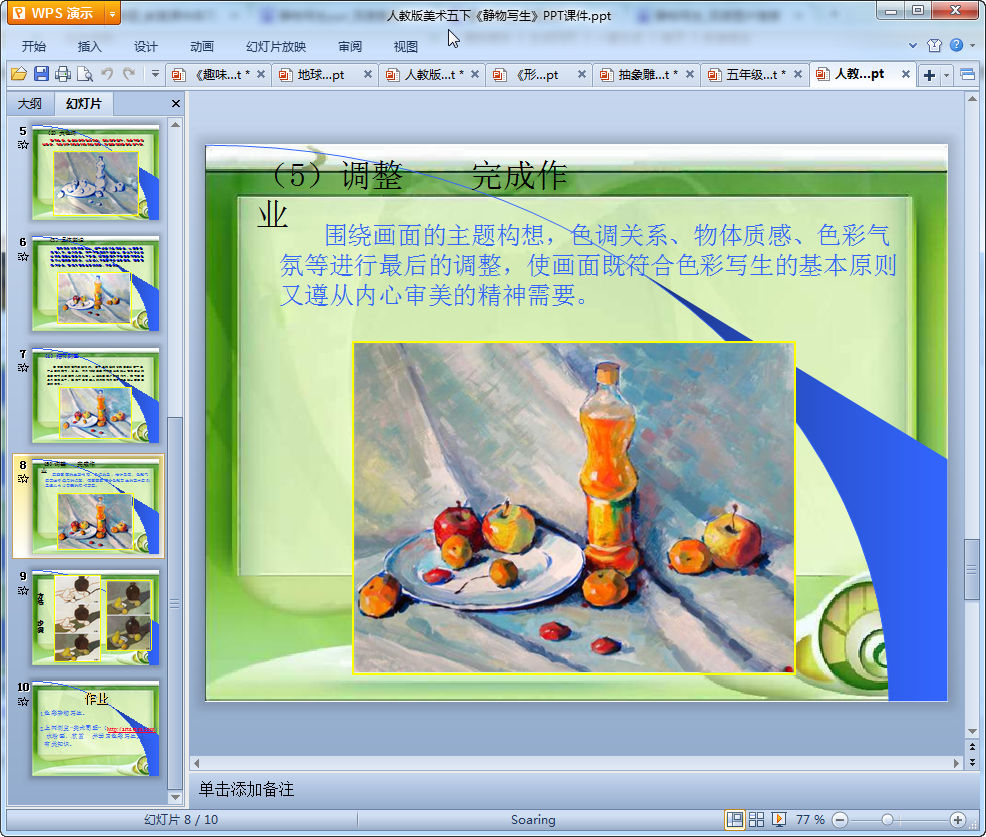This screenshot has height=837, width=986.
Task: Expand the help dropdown arrow
Action: [972, 45]
